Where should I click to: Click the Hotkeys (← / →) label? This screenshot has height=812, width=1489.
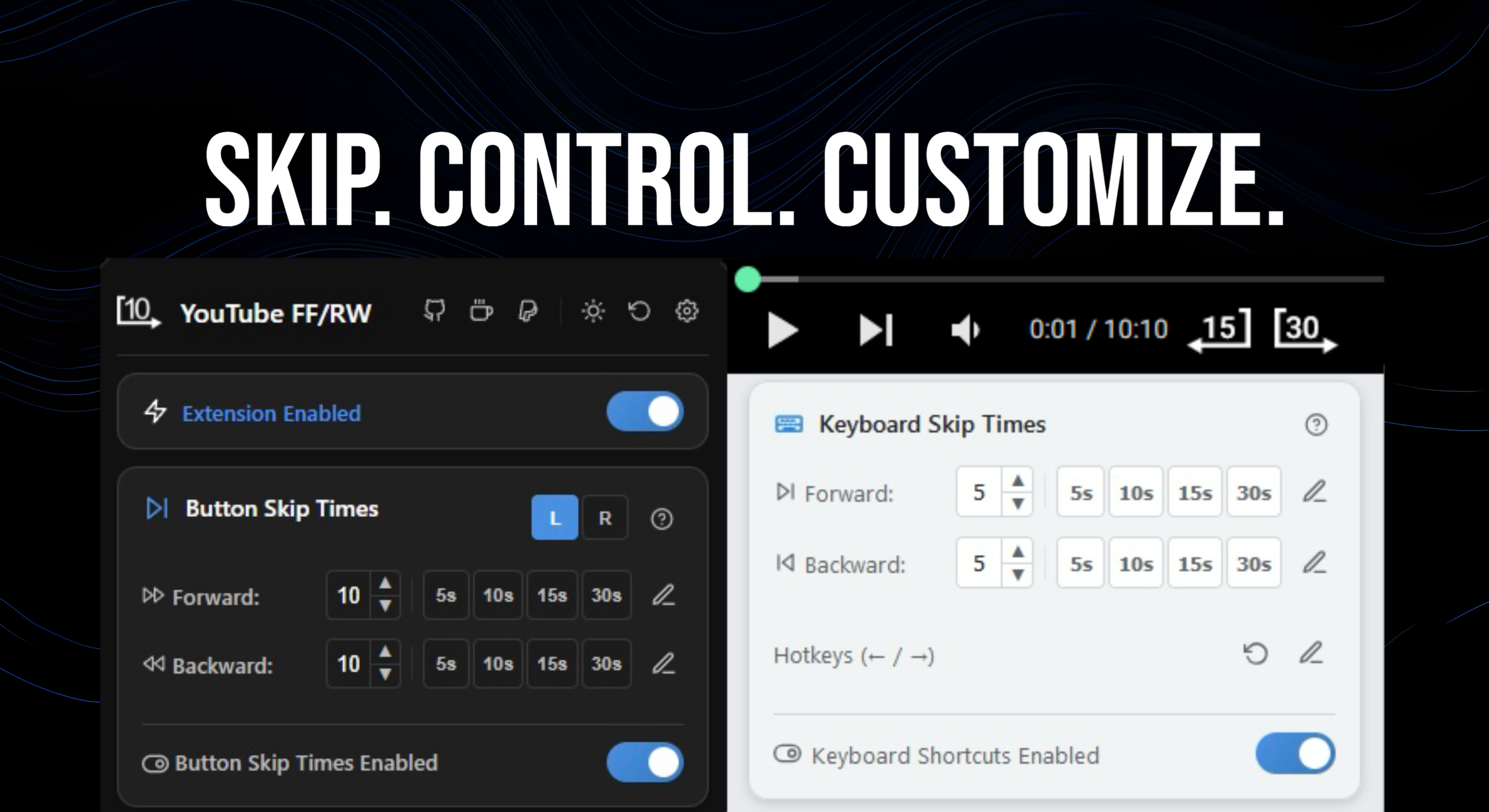[x=854, y=655]
